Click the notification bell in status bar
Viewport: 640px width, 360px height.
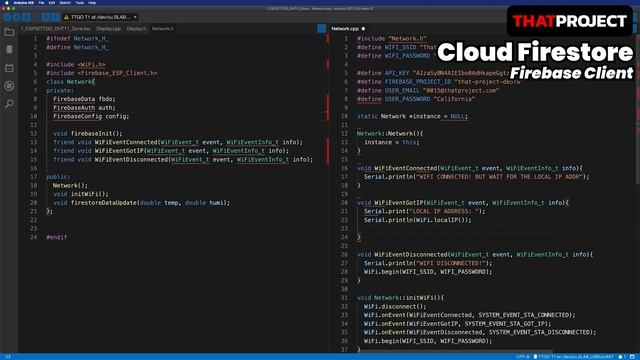point(621,357)
